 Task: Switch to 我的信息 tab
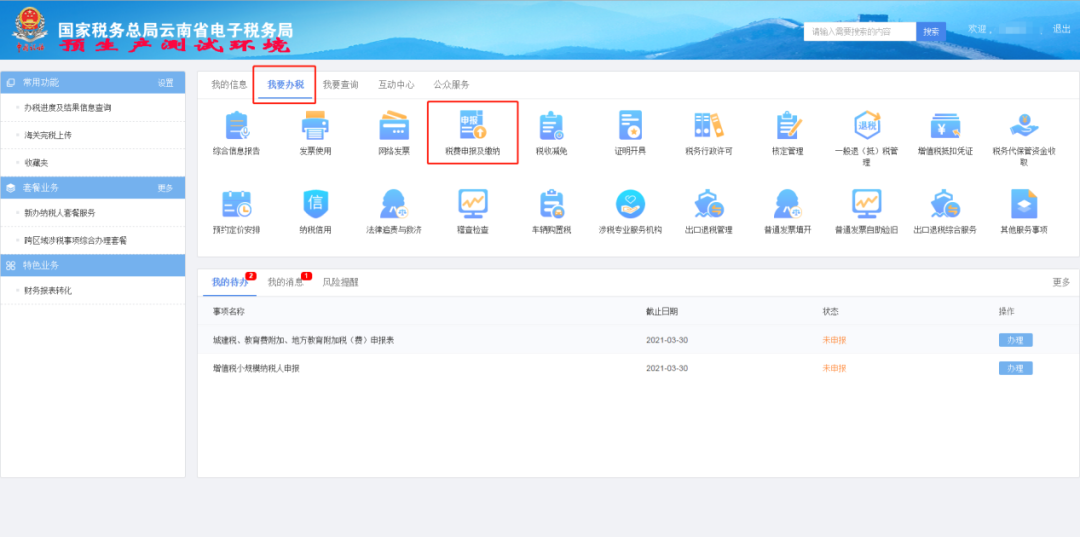coord(229,85)
